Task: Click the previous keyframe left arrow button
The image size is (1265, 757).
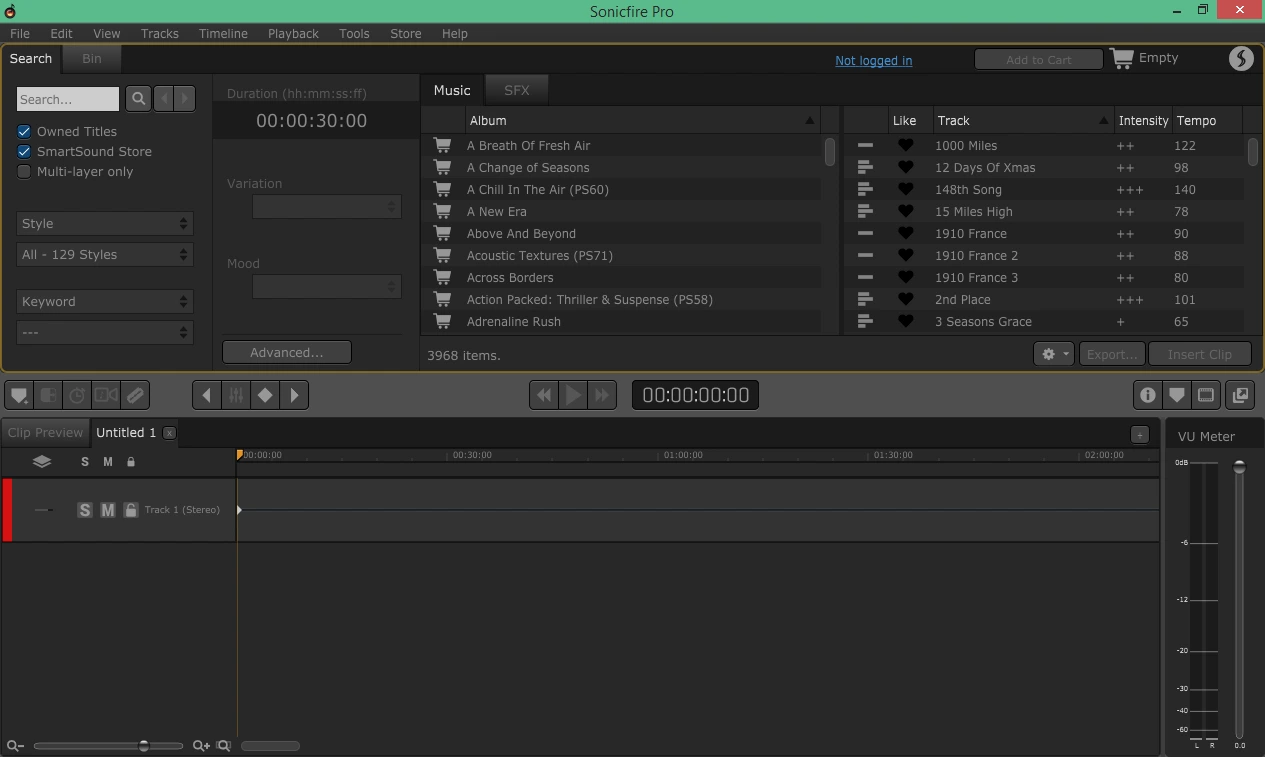Action: (207, 395)
